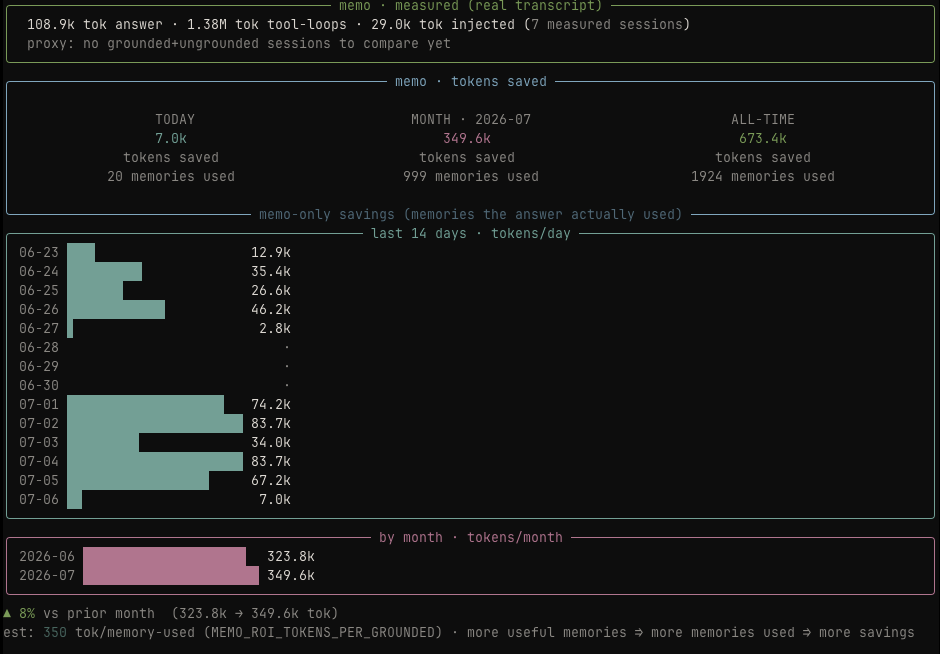Click '20 memories used' text
Screen dimensions: 940x654
click(x=171, y=177)
